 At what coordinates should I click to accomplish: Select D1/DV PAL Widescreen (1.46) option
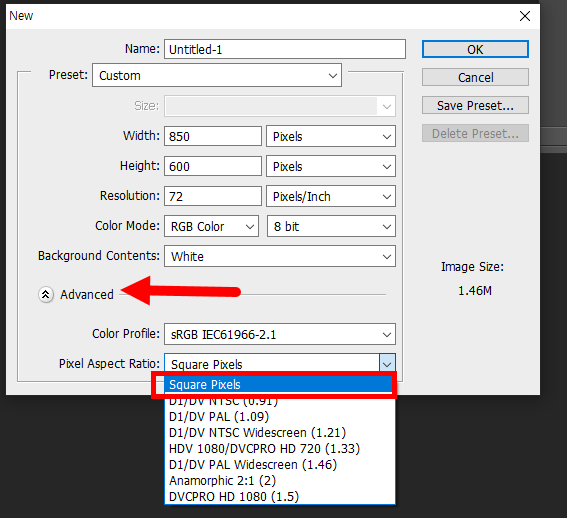280,464
